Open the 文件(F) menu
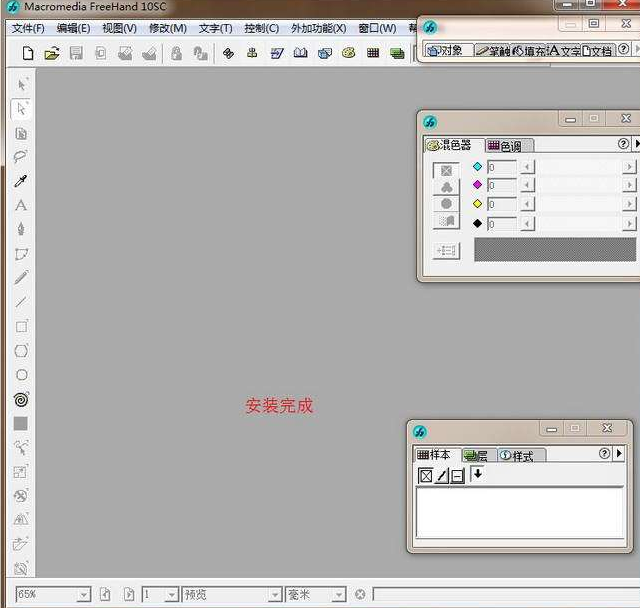The width and height of the screenshot is (640, 608). (28, 28)
